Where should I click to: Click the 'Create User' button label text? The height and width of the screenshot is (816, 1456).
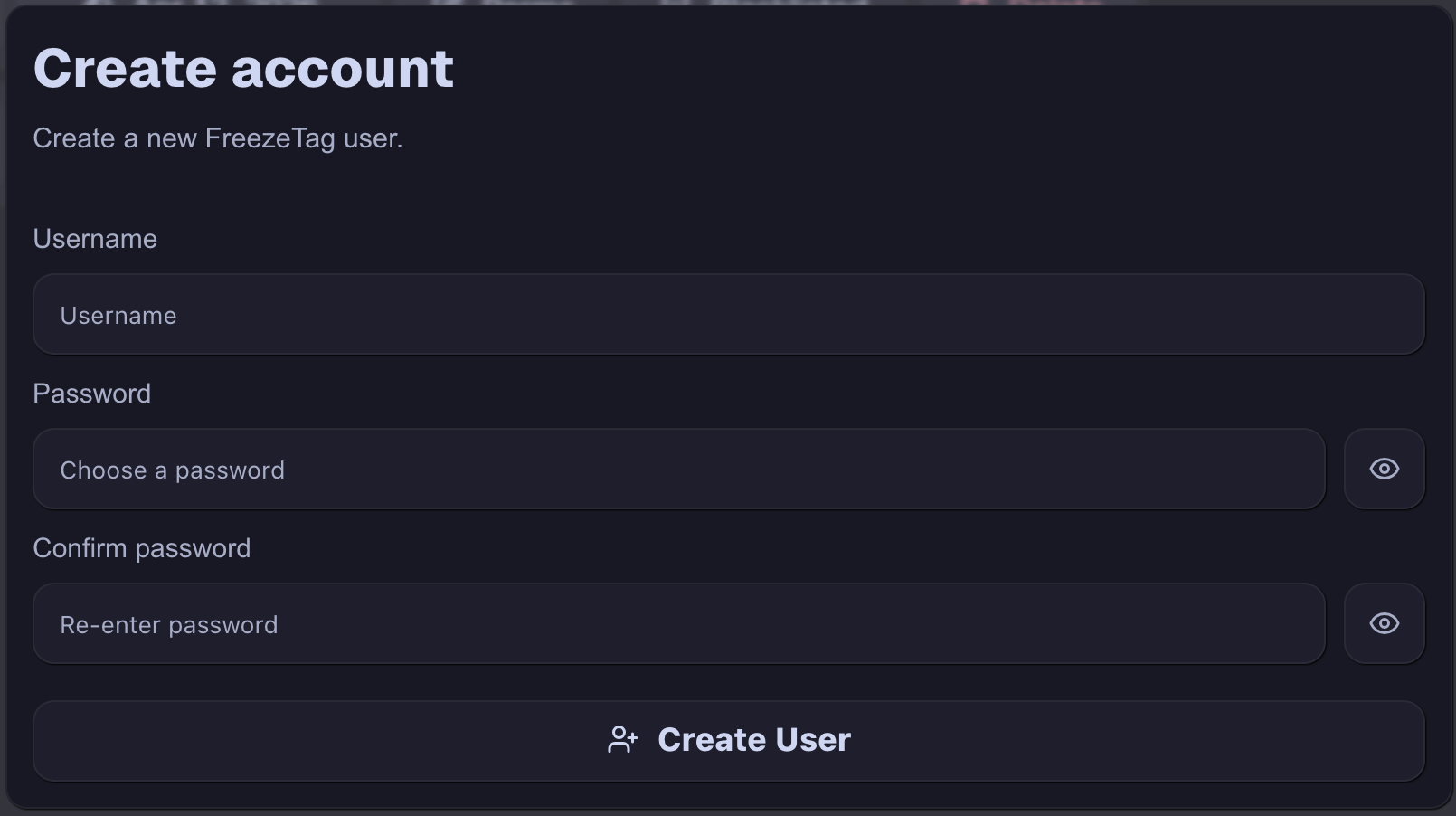(754, 739)
